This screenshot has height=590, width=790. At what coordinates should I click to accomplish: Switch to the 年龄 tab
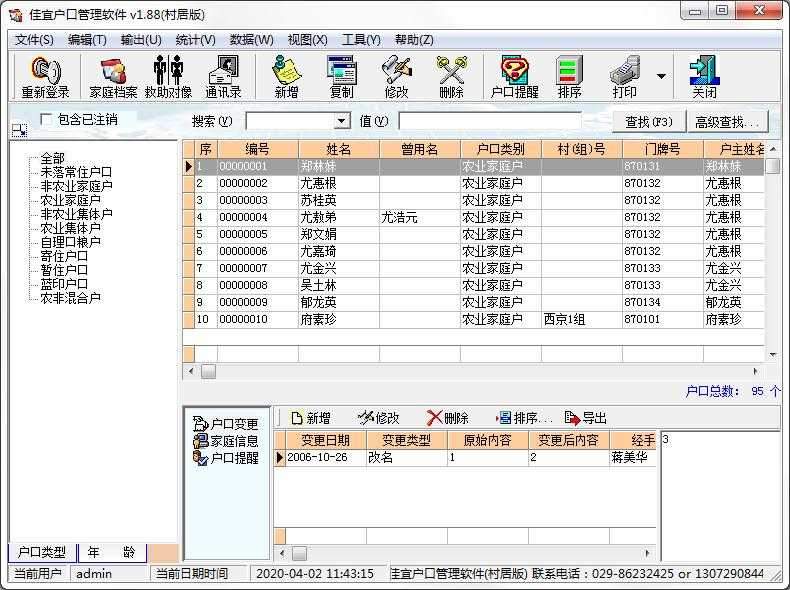tap(111, 552)
